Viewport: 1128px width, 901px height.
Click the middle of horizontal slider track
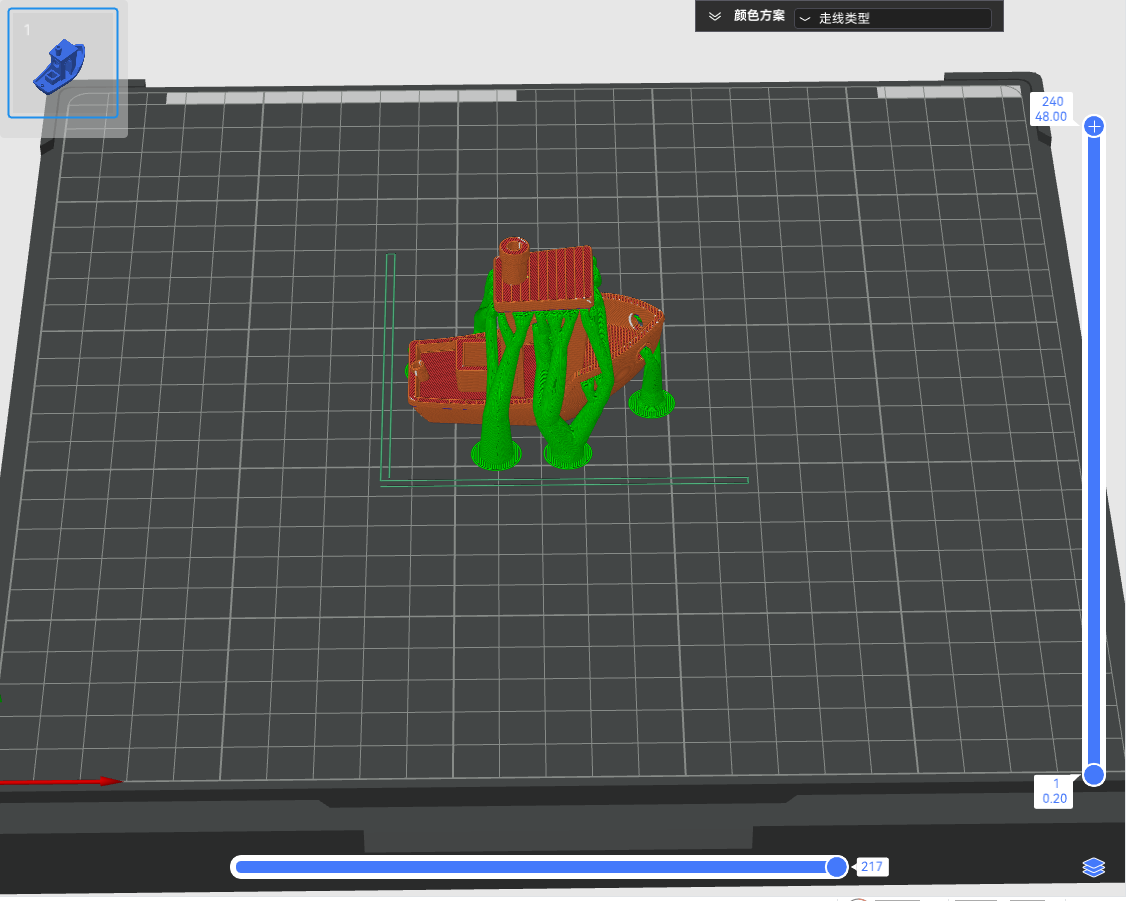pyautogui.click(x=535, y=867)
